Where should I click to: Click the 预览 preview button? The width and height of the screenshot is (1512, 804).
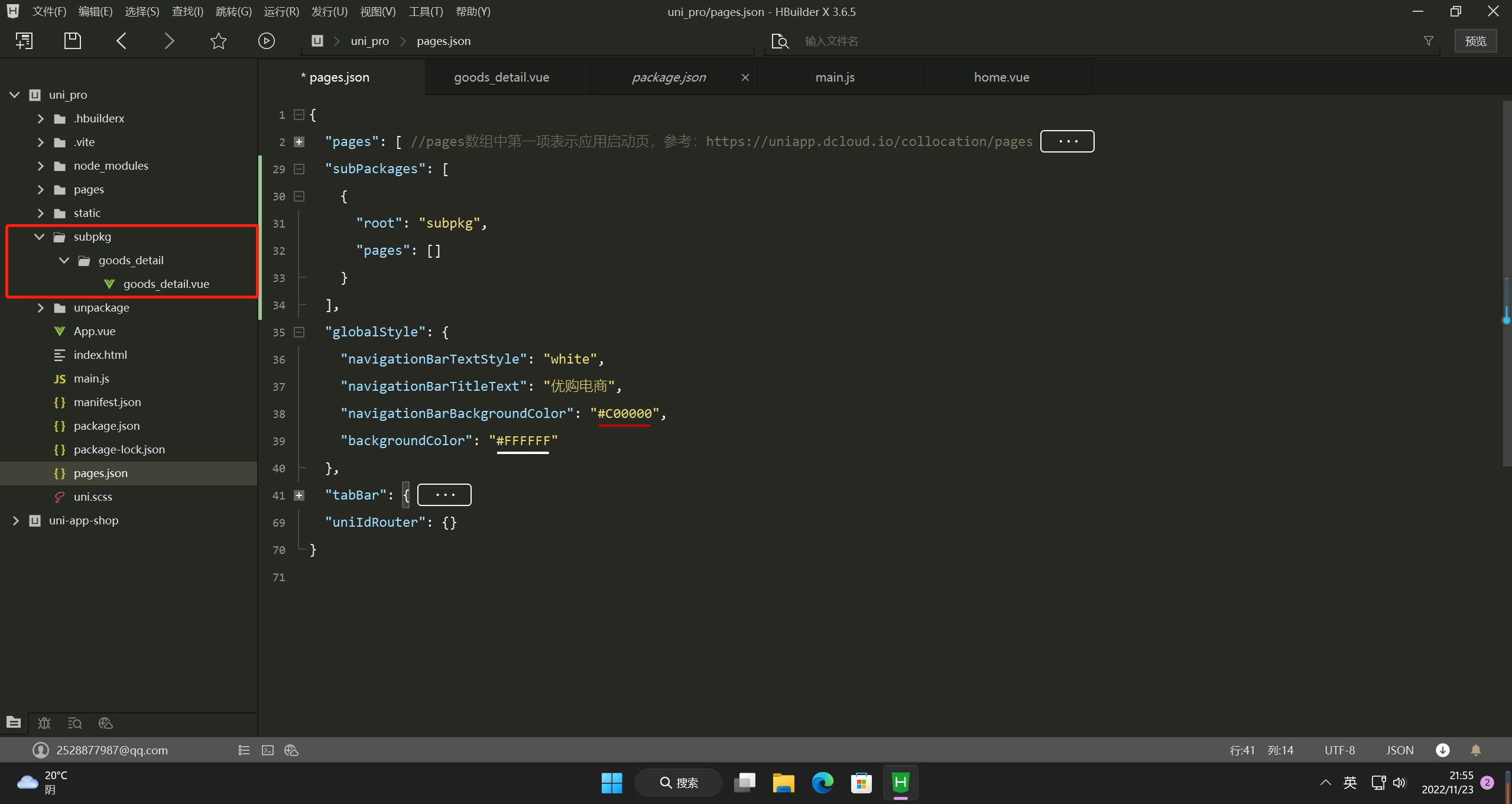[1475, 41]
